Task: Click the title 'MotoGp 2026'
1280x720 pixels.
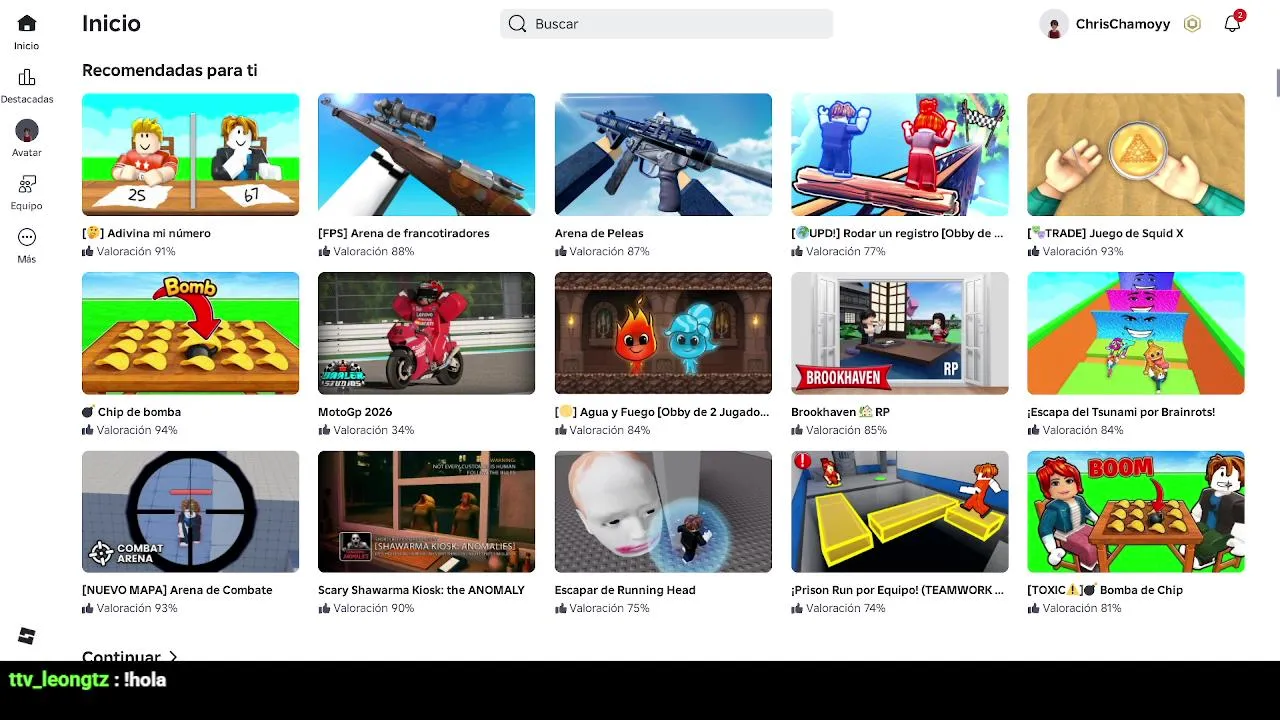Action: coord(355,412)
